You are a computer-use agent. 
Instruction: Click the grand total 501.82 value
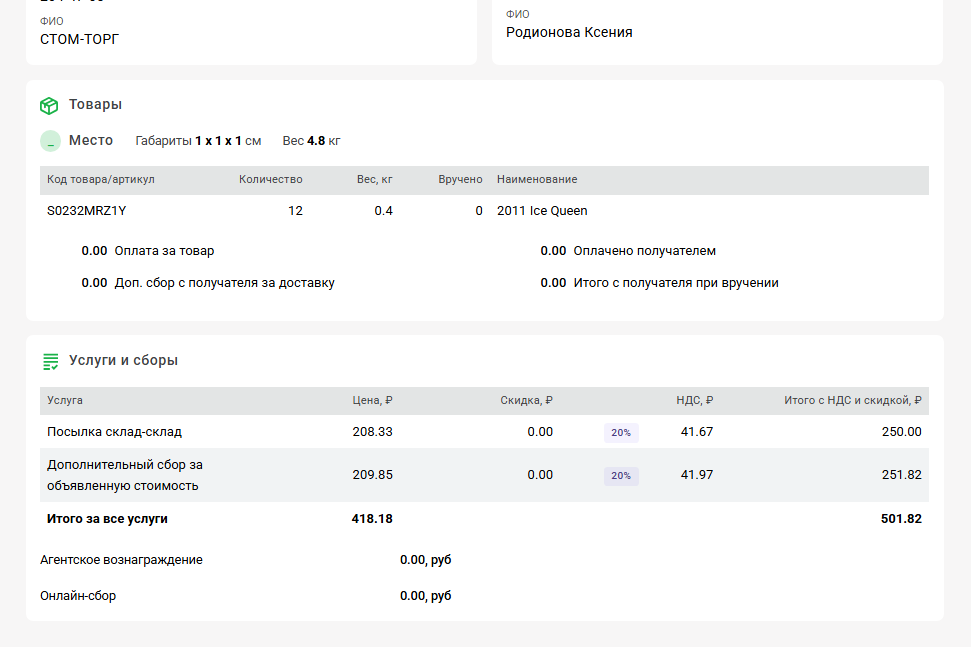[901, 519]
